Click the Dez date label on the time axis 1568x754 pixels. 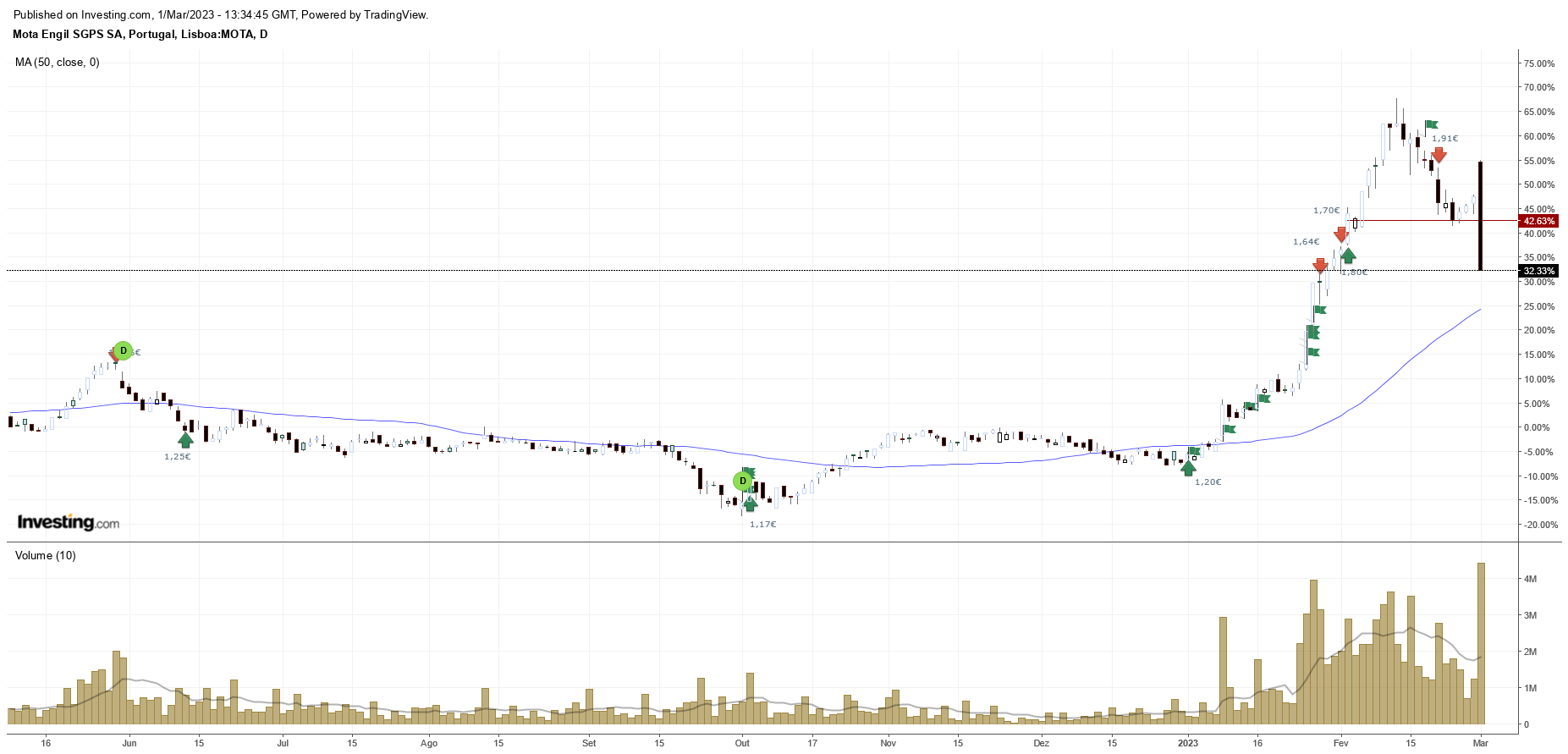(x=1041, y=743)
